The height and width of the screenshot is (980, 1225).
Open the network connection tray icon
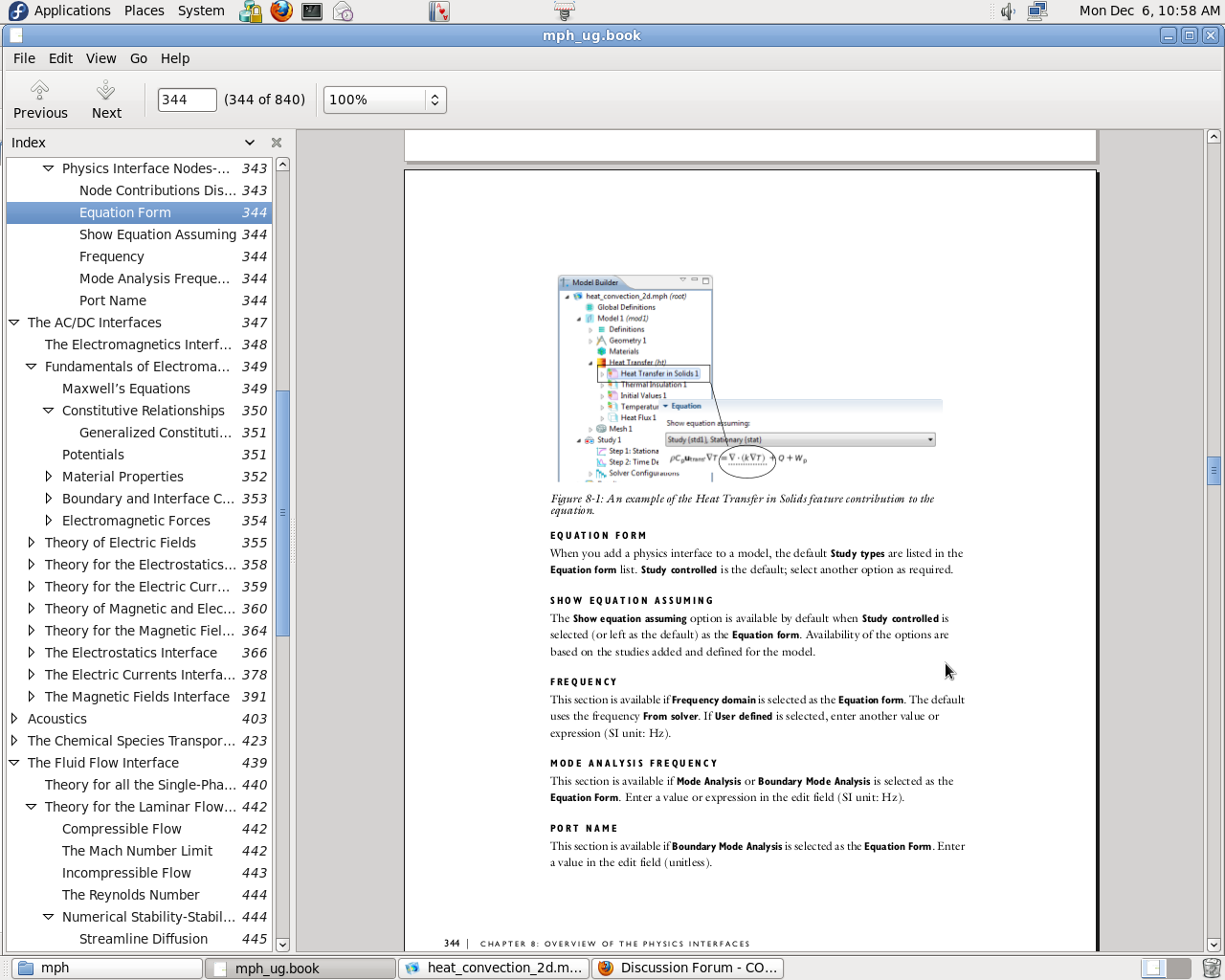(1037, 11)
